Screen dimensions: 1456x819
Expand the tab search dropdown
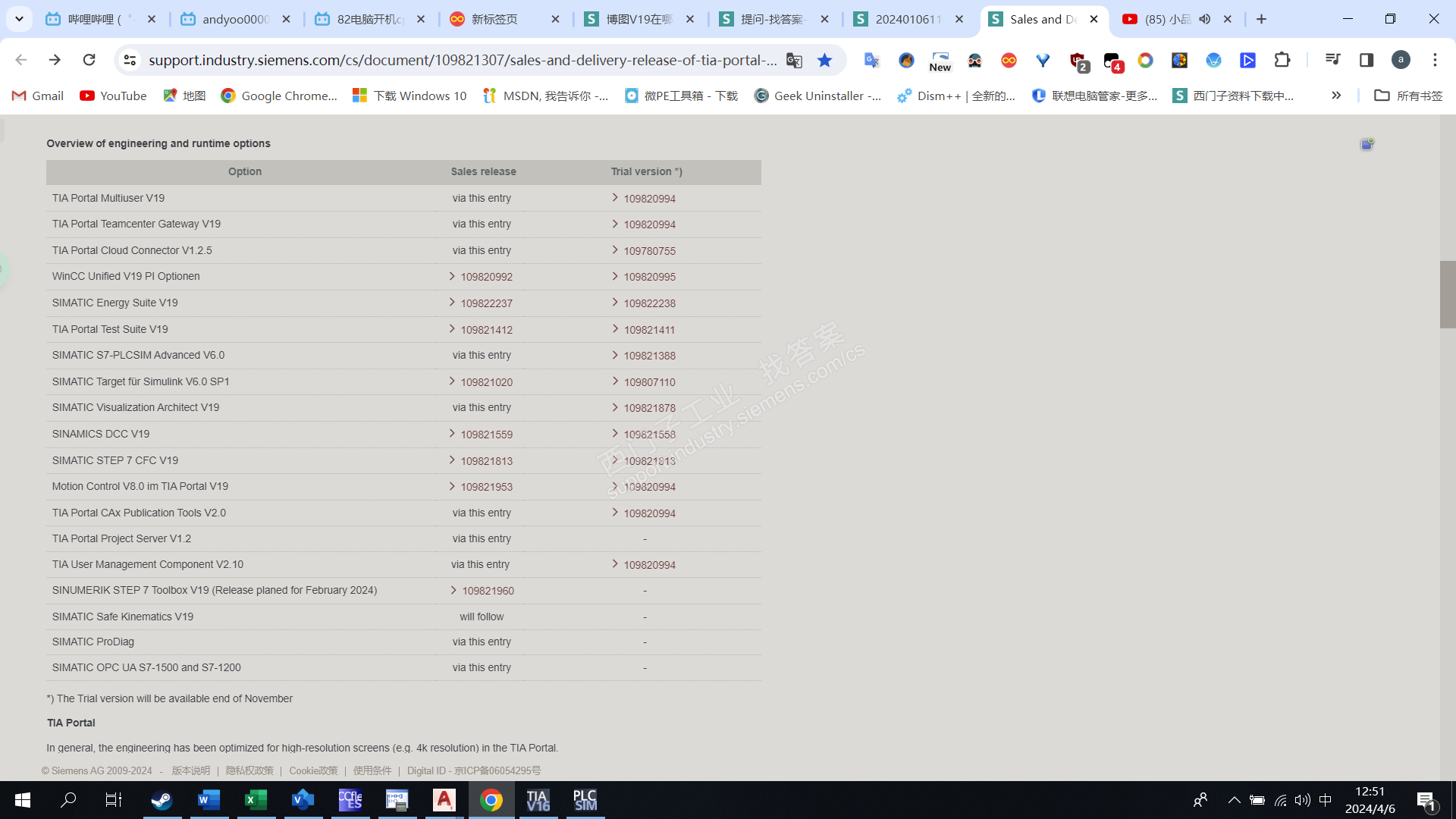click(x=19, y=19)
